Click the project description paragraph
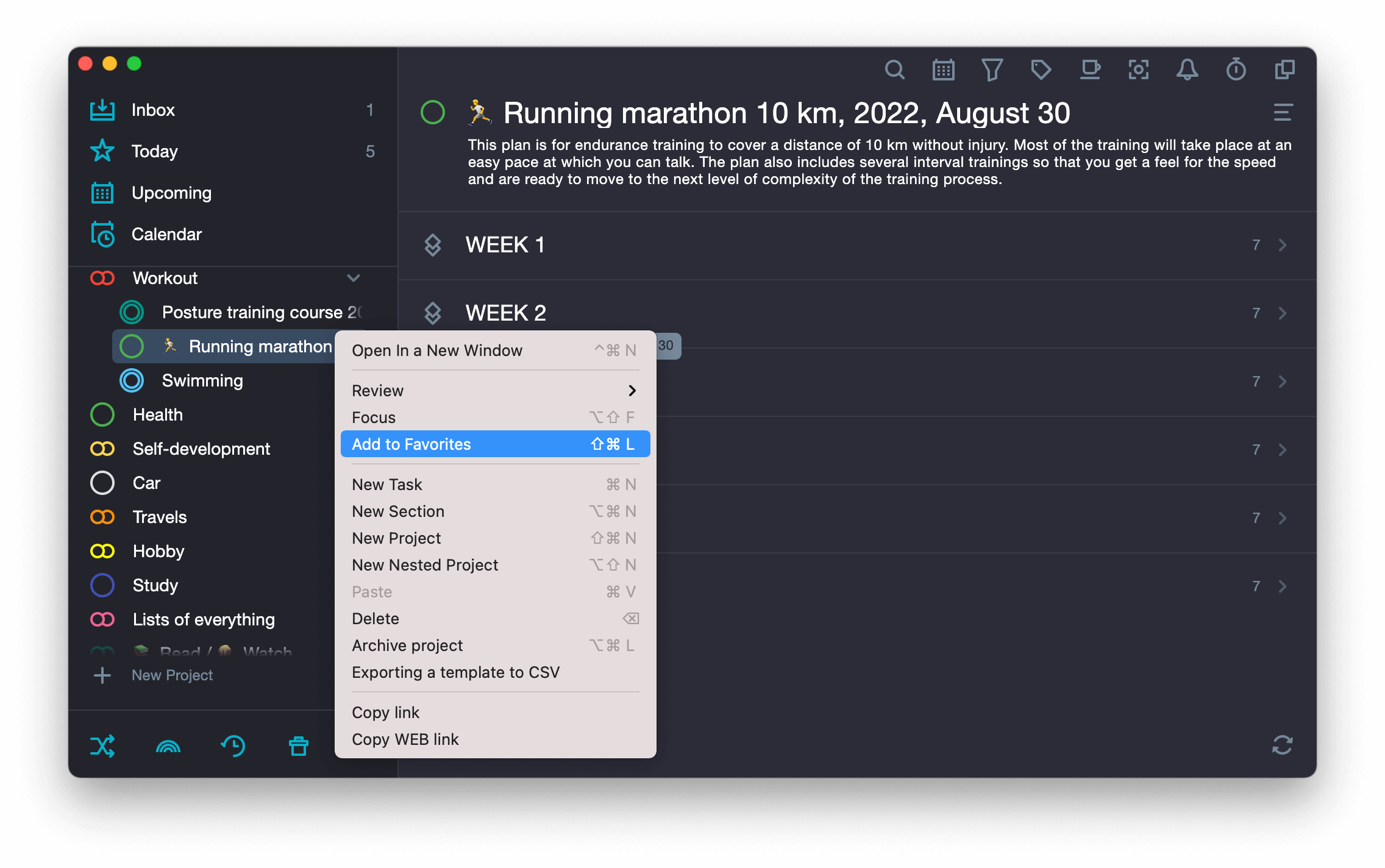This screenshot has width=1385, height=868. click(880, 162)
